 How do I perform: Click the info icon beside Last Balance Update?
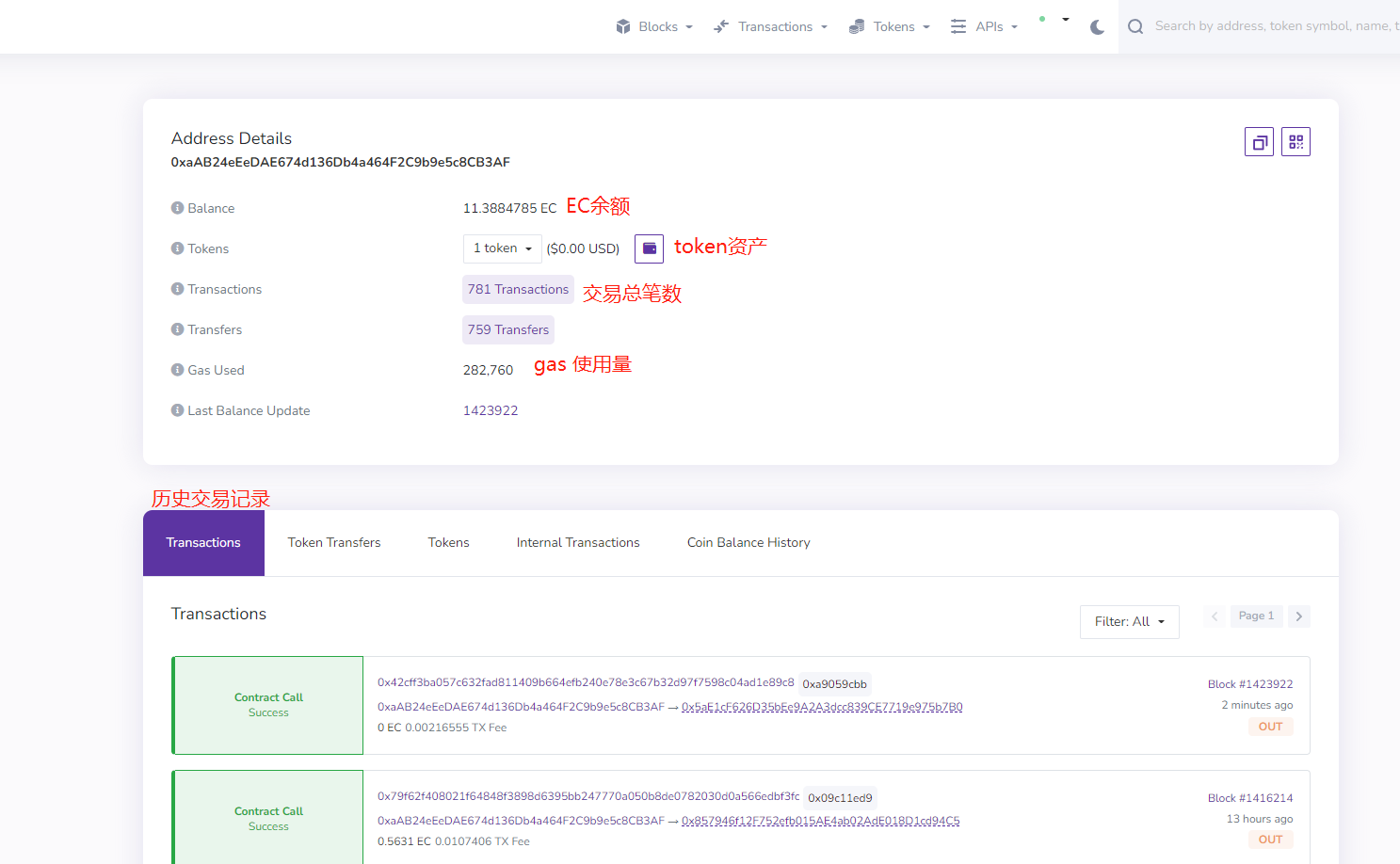pos(177,410)
